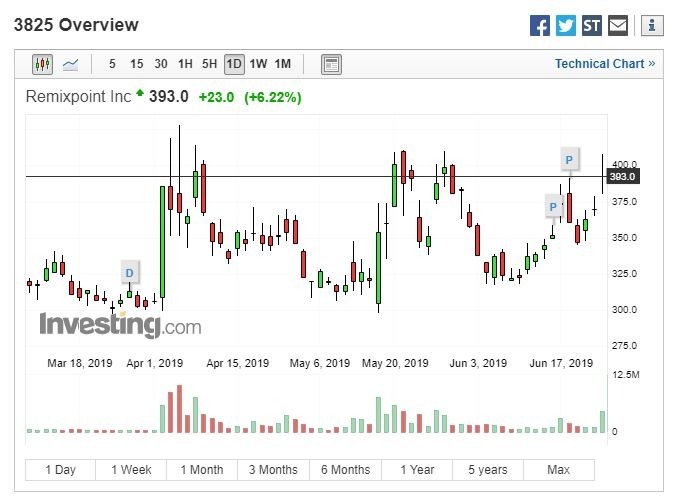Select 30 minute interval
The height and width of the screenshot is (501, 676).
click(161, 64)
